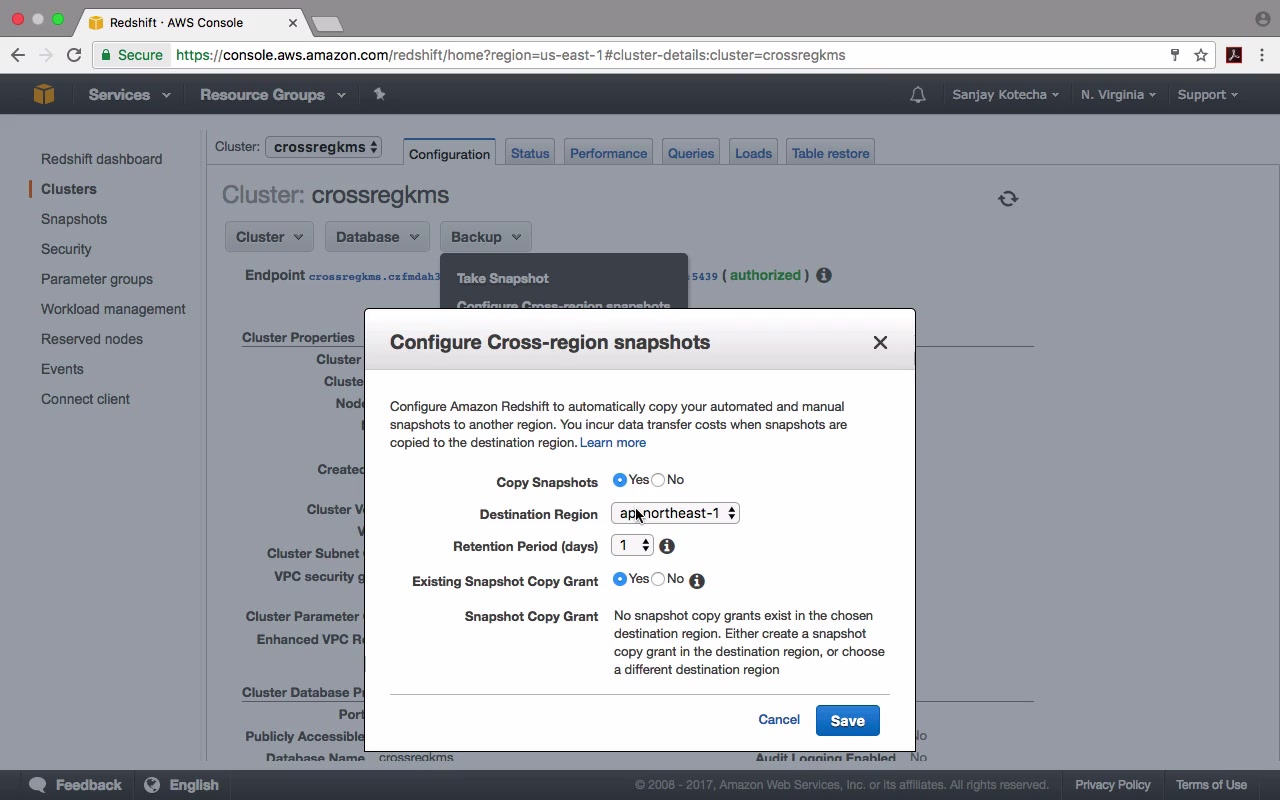Click the Existing Snapshot Copy Grant info icon
1280x800 pixels.
(697, 580)
